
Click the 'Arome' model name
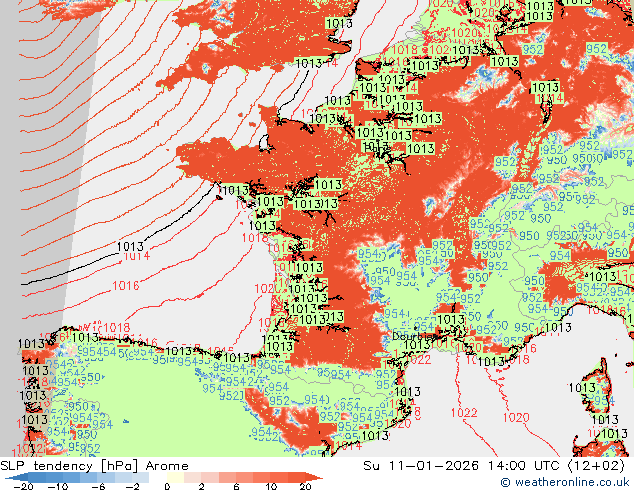point(167,466)
